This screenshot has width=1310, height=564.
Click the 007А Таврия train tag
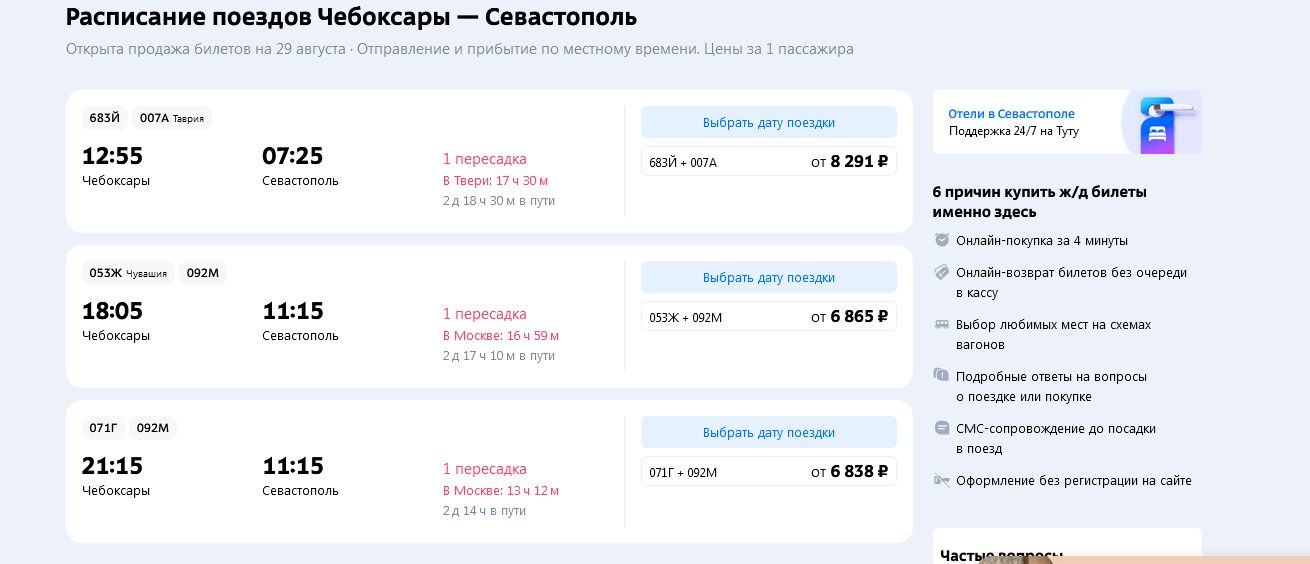click(x=171, y=118)
